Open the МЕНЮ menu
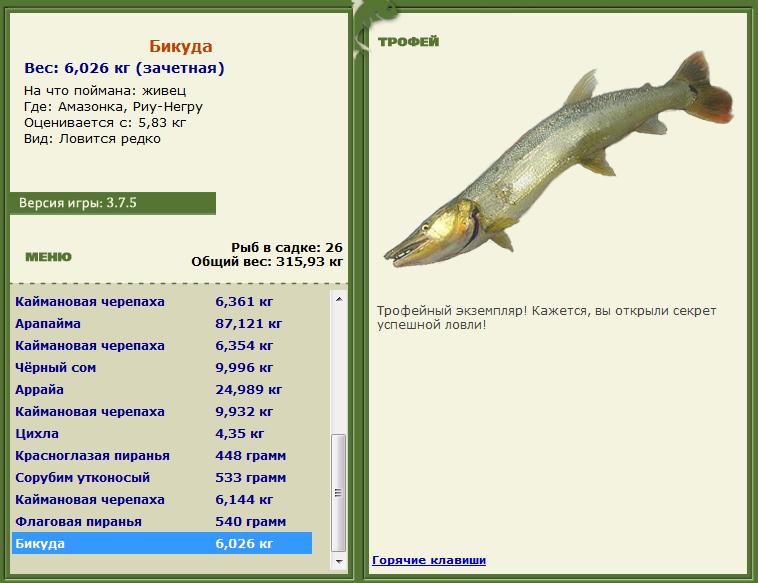Image resolution: width=758 pixels, height=583 pixels. coord(48,257)
